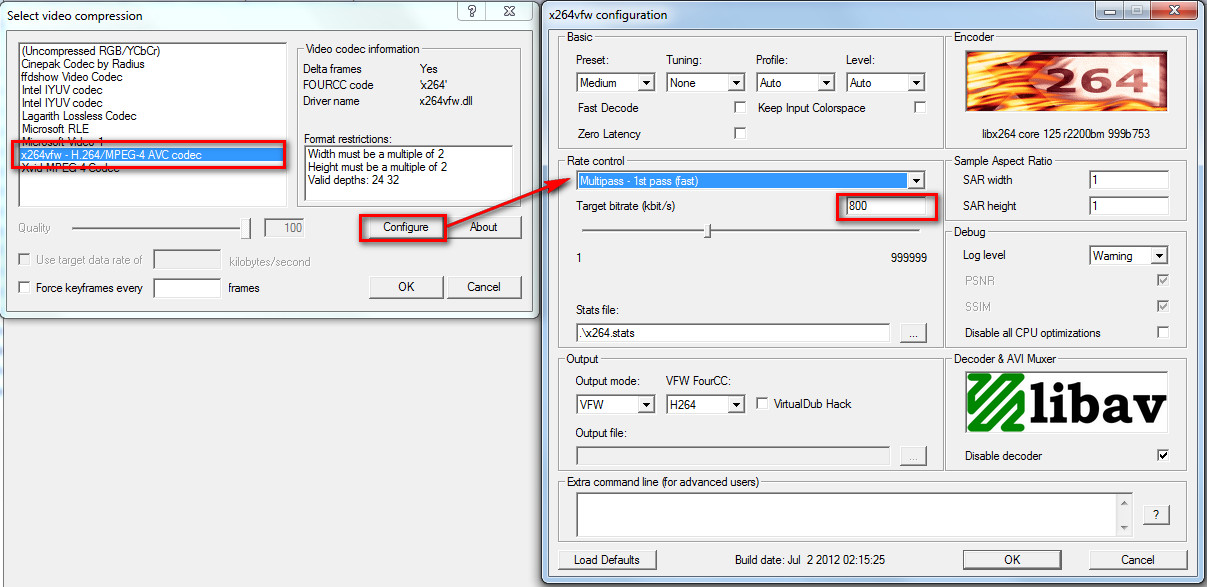
Task: Browse for stats file with '...' button
Action: coord(914,333)
